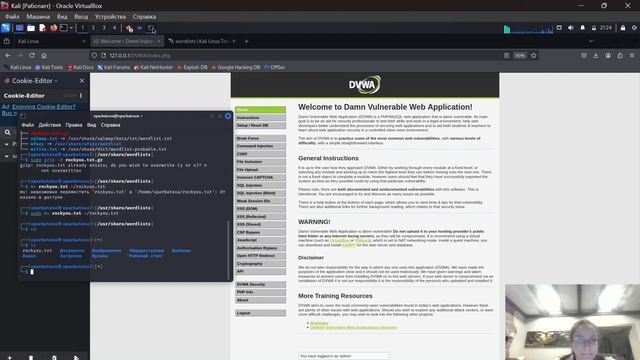Open a new Firefox tab with plus
640x360 pixels.
coord(246,41)
